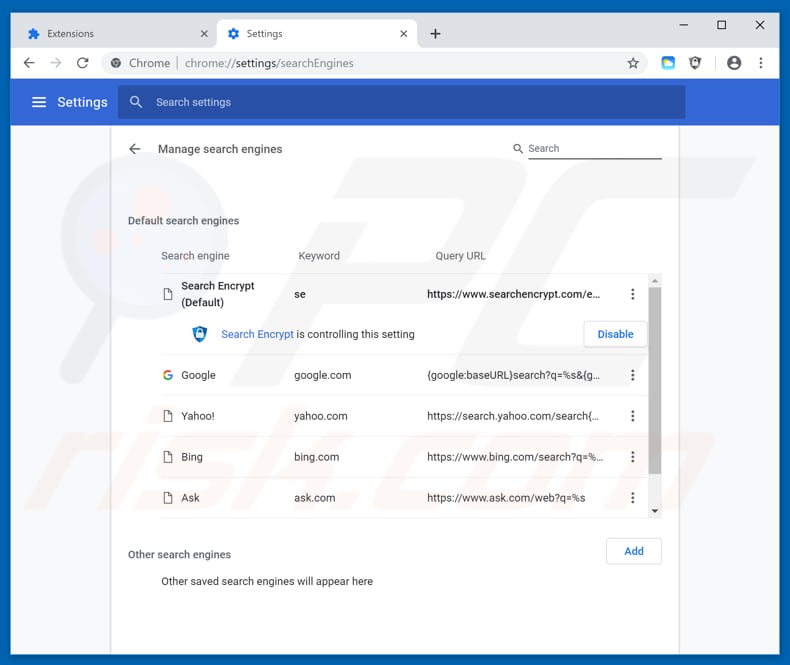Click the magnifier icon next to search engines Search field

click(517, 149)
